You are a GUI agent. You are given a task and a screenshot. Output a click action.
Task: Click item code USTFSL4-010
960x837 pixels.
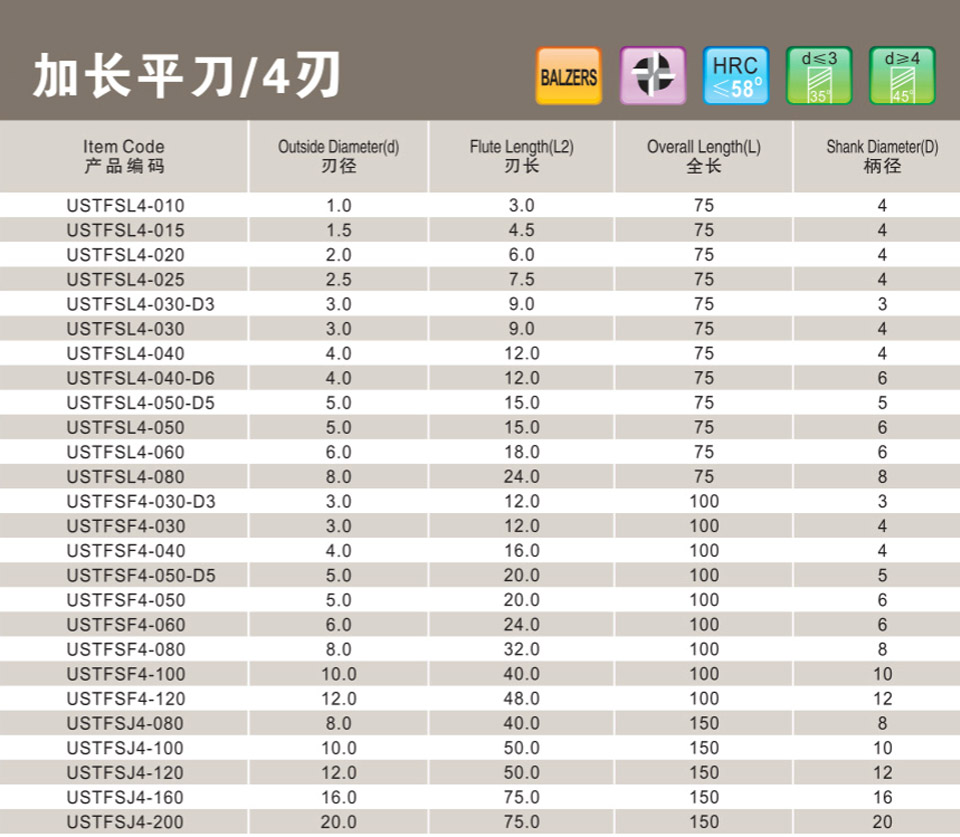tap(126, 205)
